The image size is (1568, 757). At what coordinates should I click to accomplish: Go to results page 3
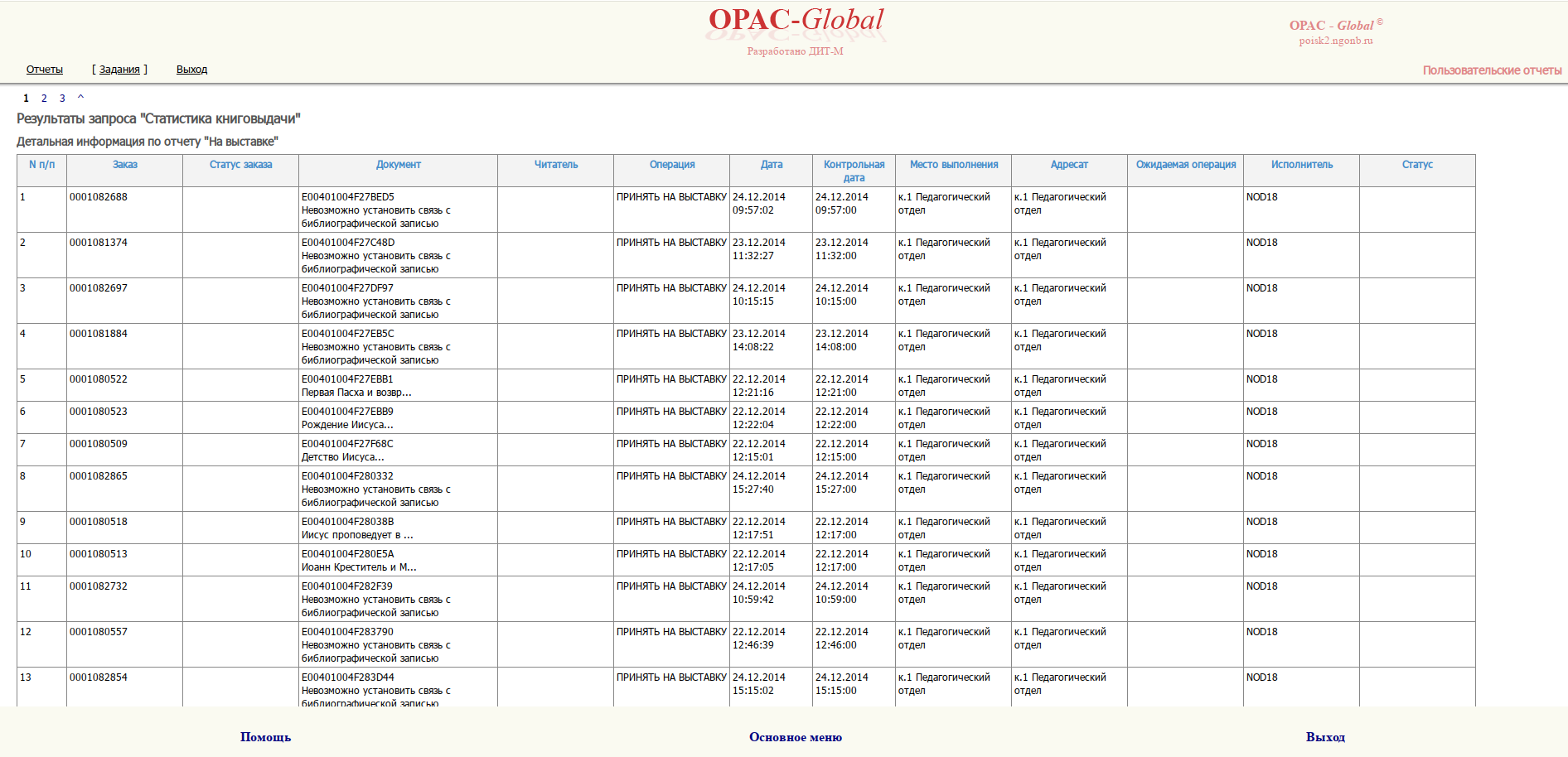[x=62, y=99]
